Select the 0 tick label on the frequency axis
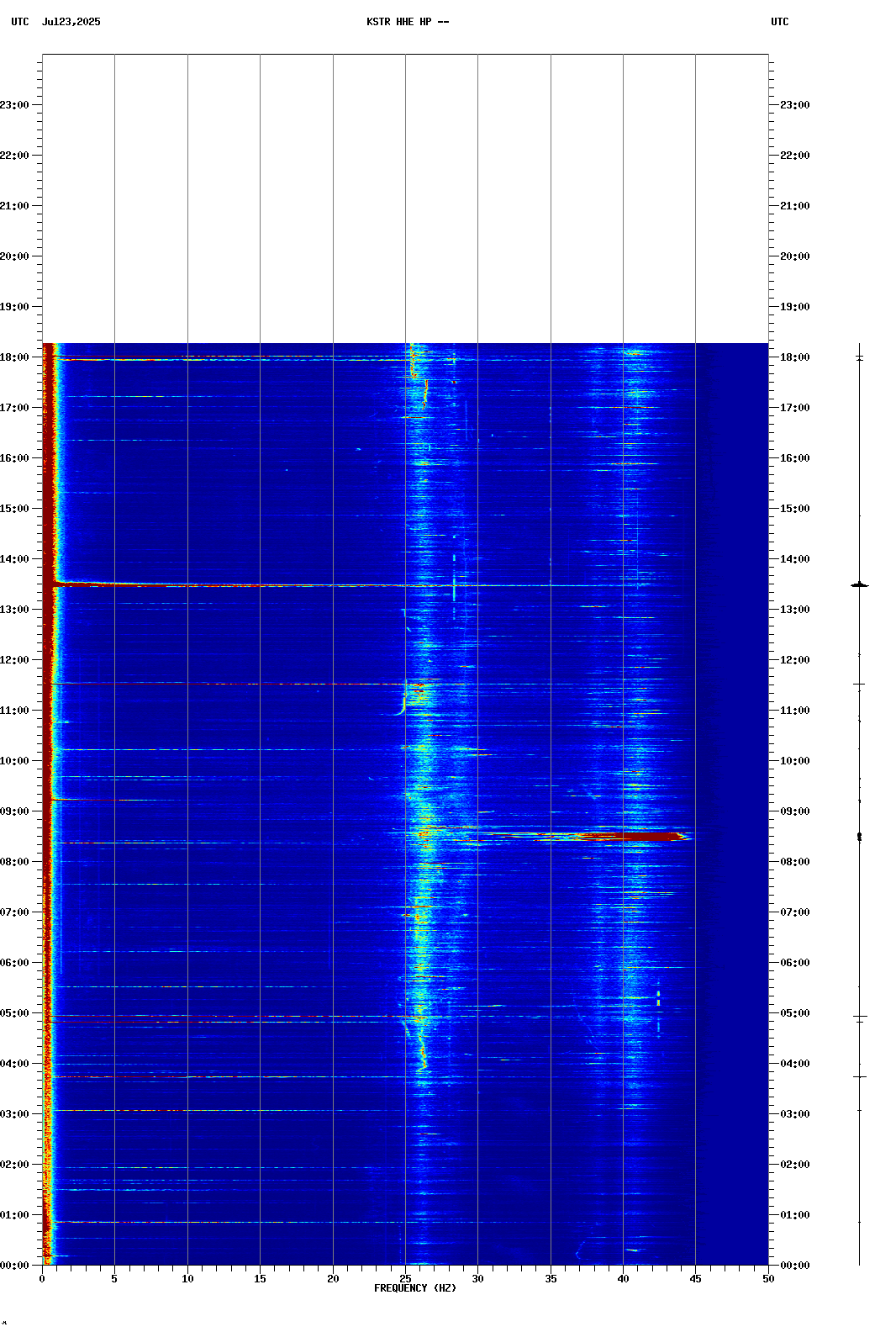 tap(42, 1279)
